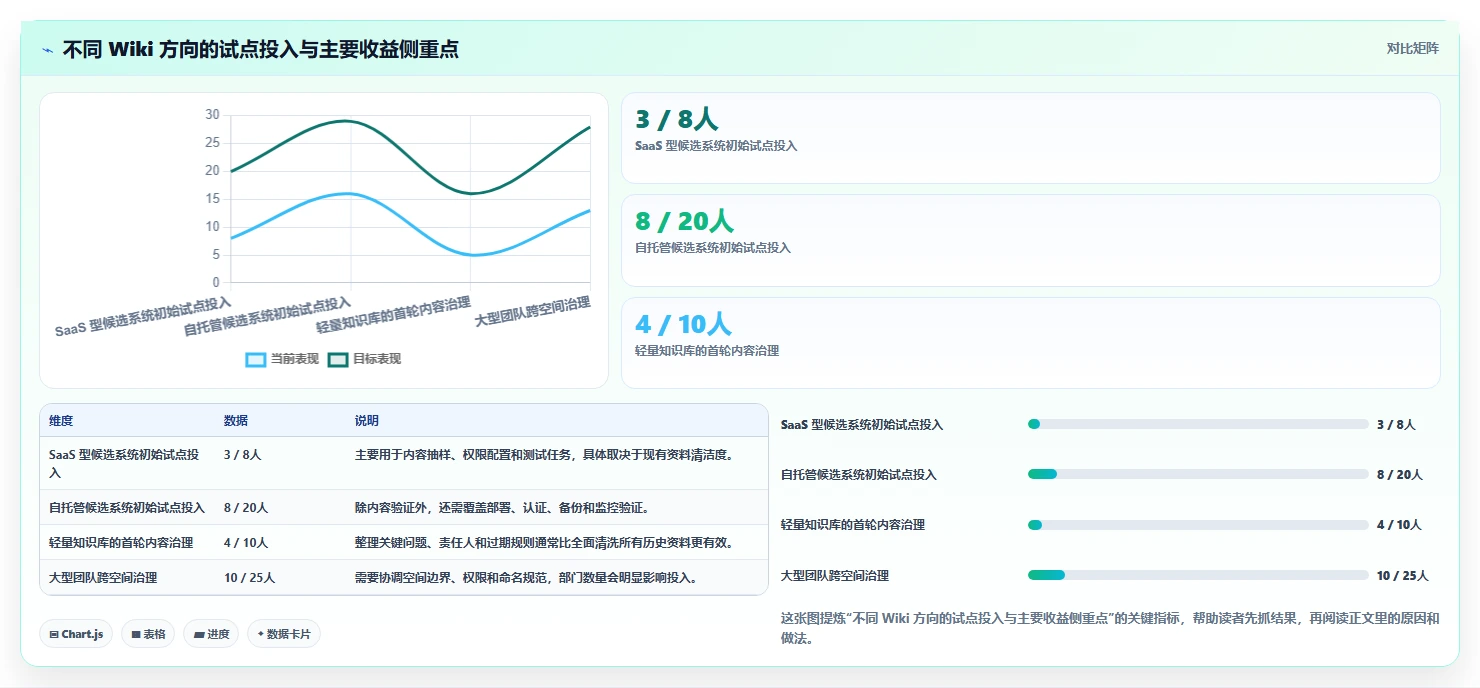Toggle the 目标表现 legend swatch
Viewport: 1480px width, 688px height.
pos(338,359)
